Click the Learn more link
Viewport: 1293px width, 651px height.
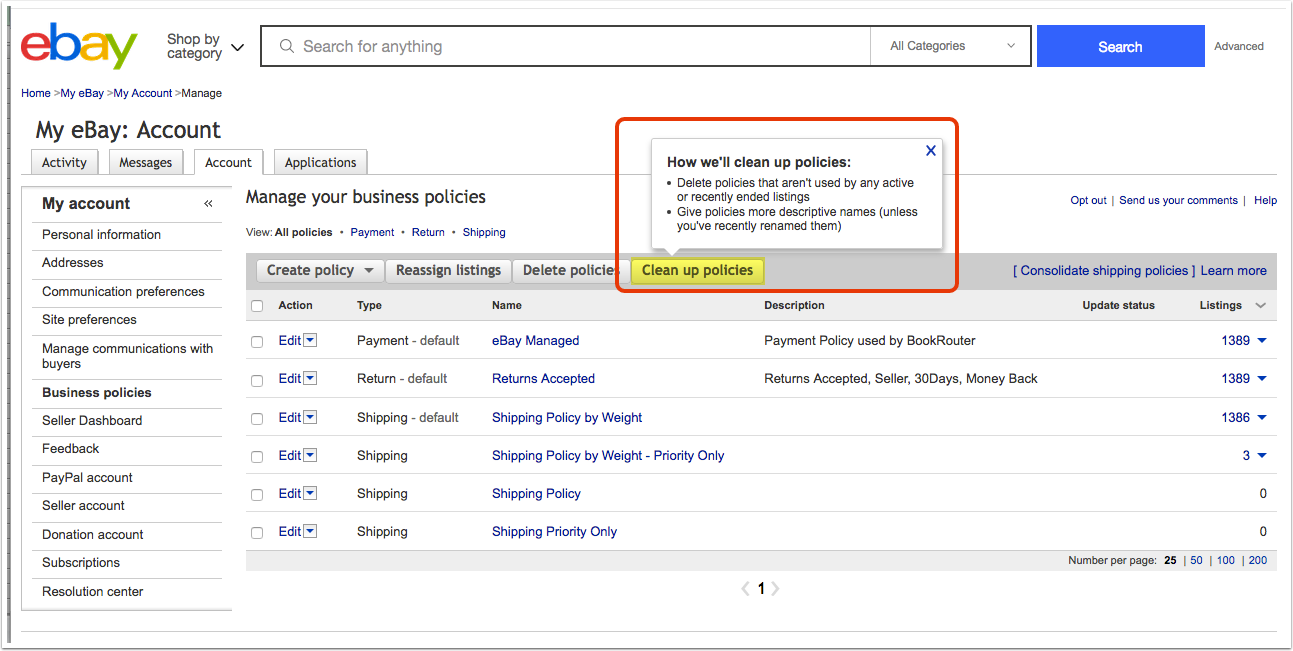[1233, 270]
